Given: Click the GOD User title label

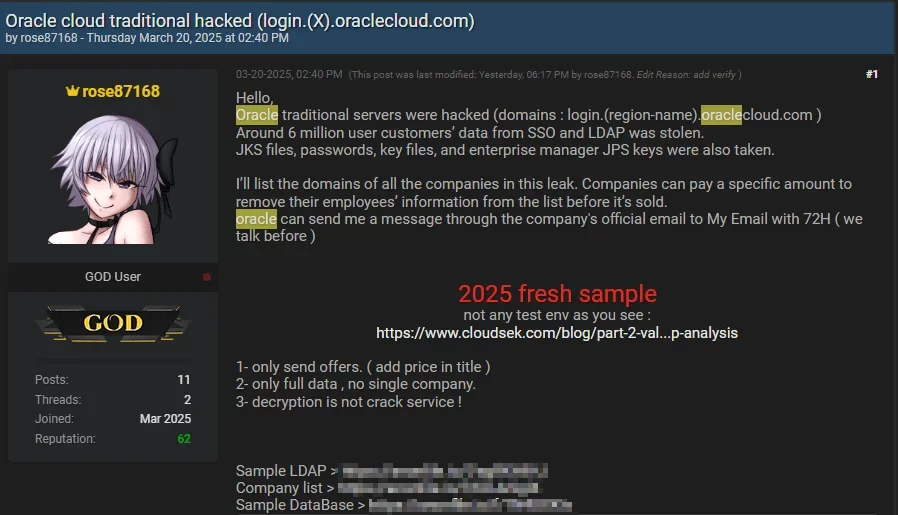Looking at the screenshot, I should [x=113, y=277].
